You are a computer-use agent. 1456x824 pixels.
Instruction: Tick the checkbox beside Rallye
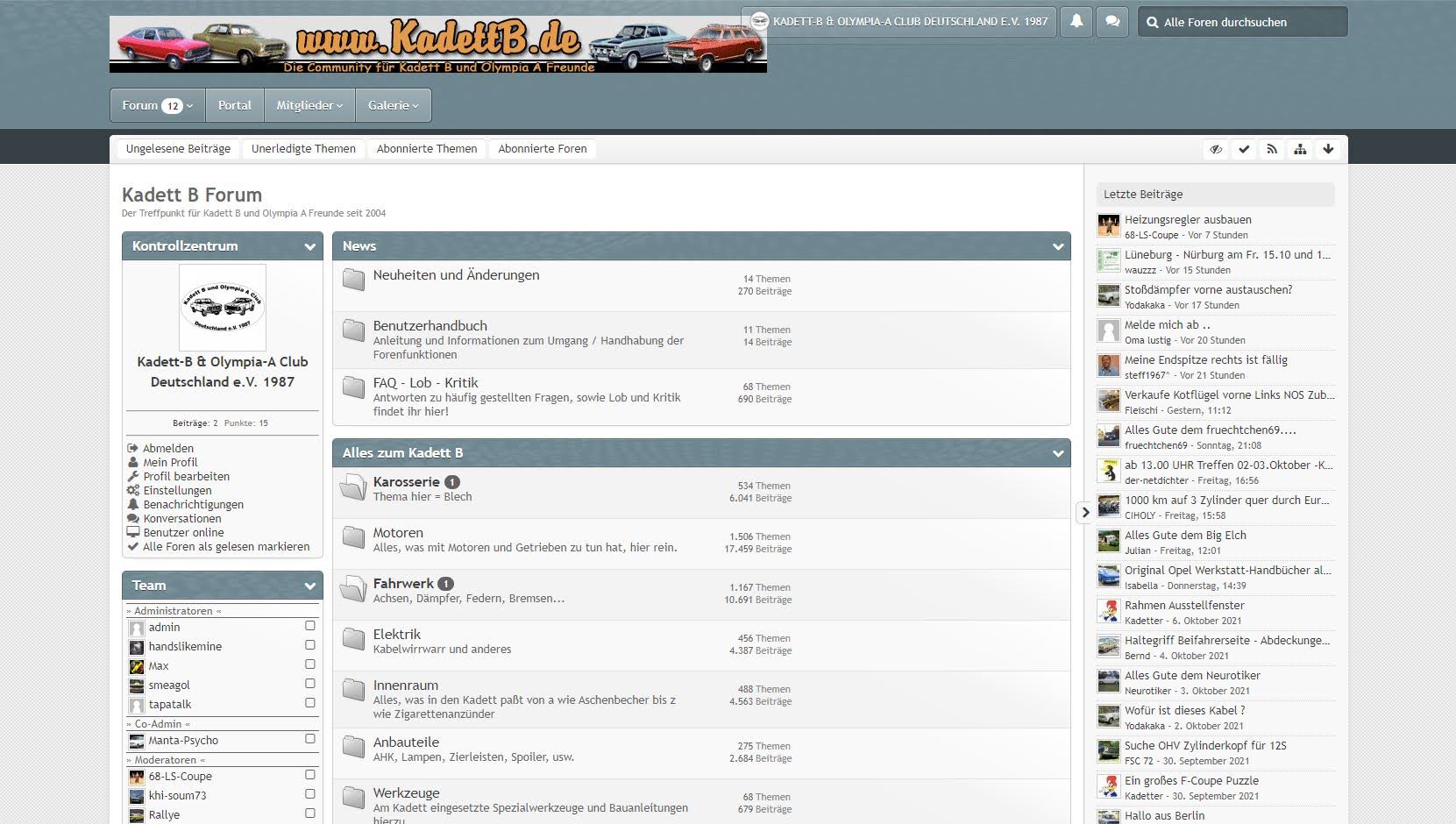309,813
